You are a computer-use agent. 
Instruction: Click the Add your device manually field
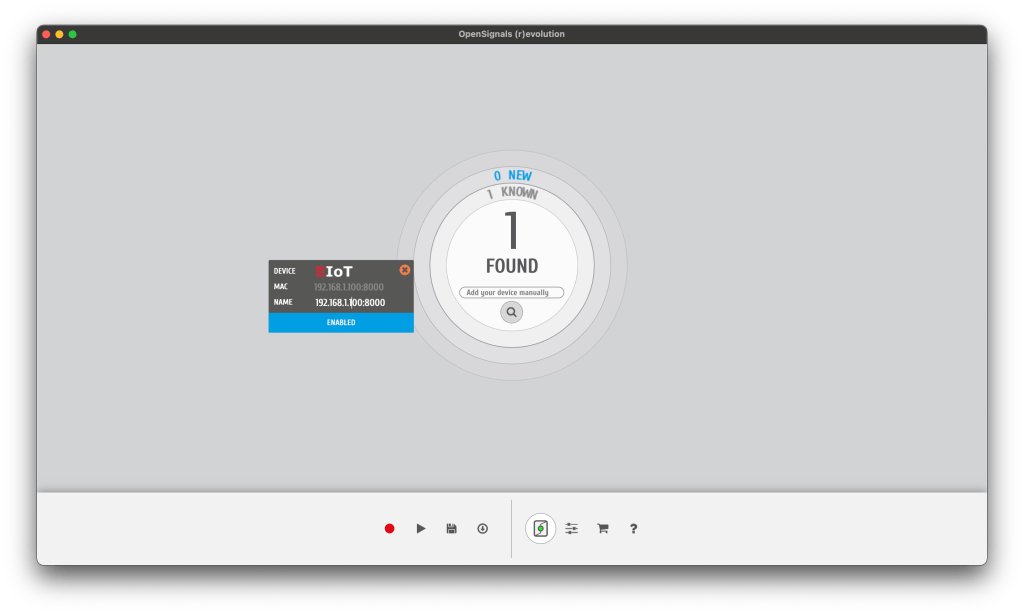[x=511, y=293]
